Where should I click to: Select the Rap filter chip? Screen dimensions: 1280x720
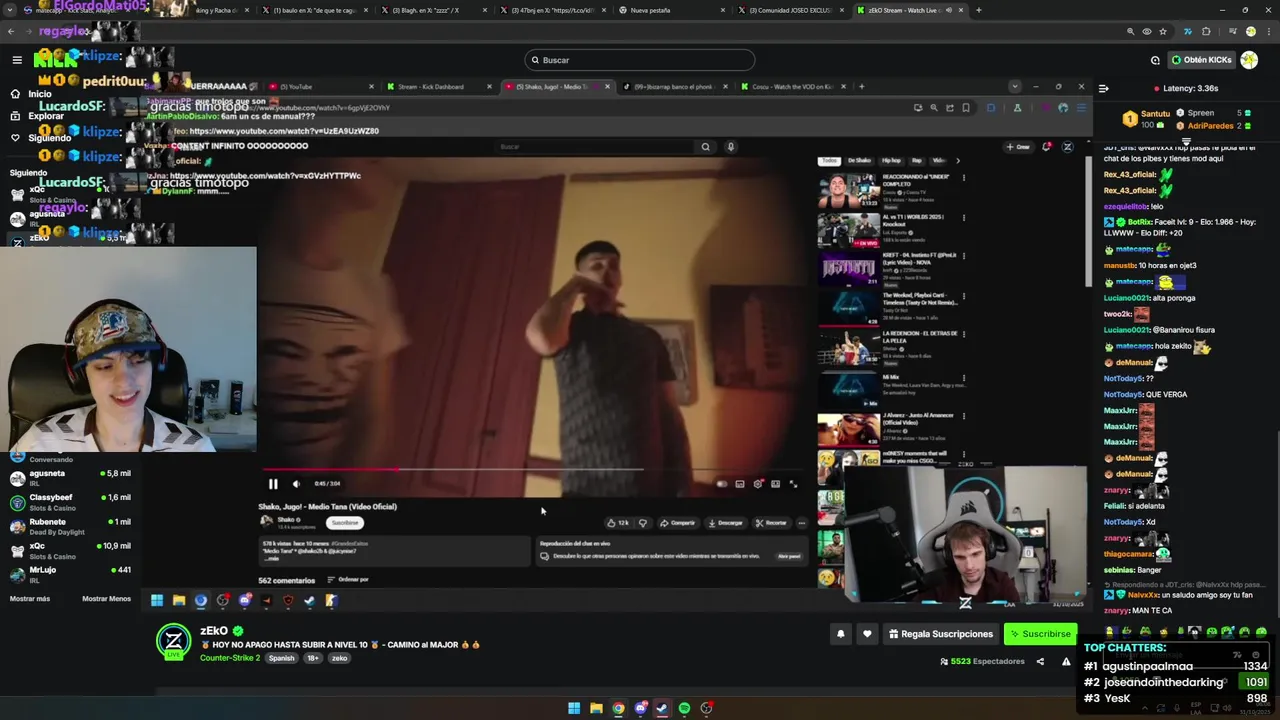[x=917, y=160]
